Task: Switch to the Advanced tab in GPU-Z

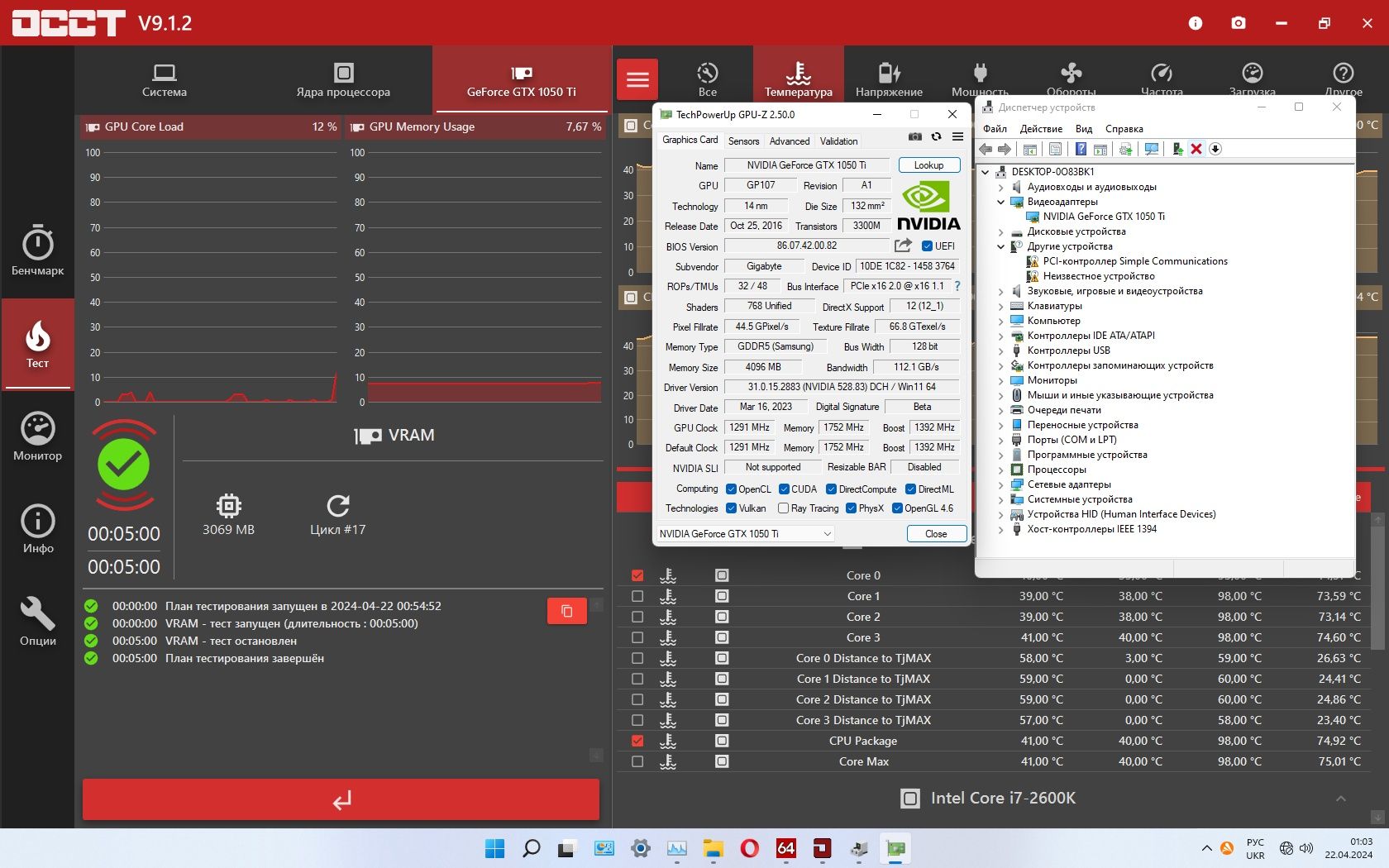Action: coord(790,141)
